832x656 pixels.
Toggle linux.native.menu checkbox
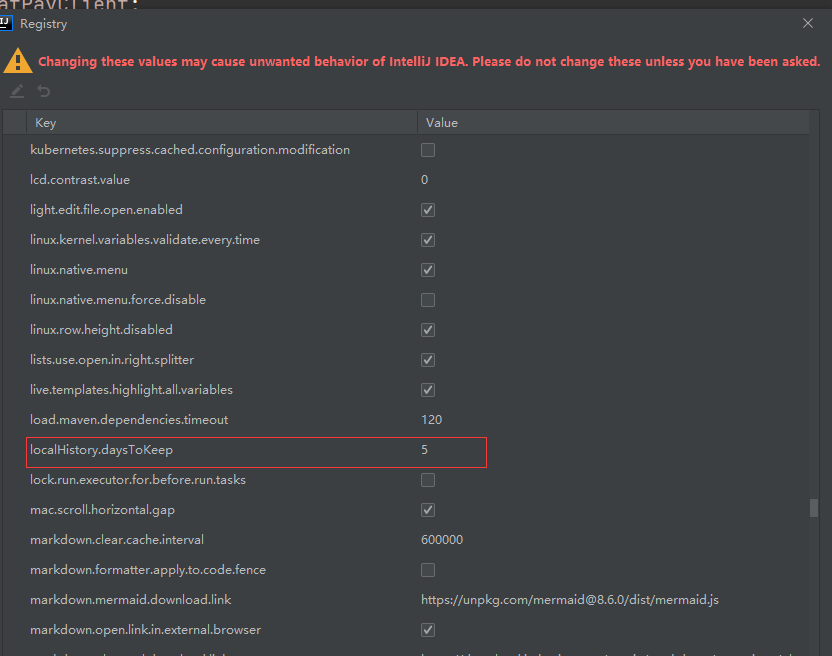(428, 270)
